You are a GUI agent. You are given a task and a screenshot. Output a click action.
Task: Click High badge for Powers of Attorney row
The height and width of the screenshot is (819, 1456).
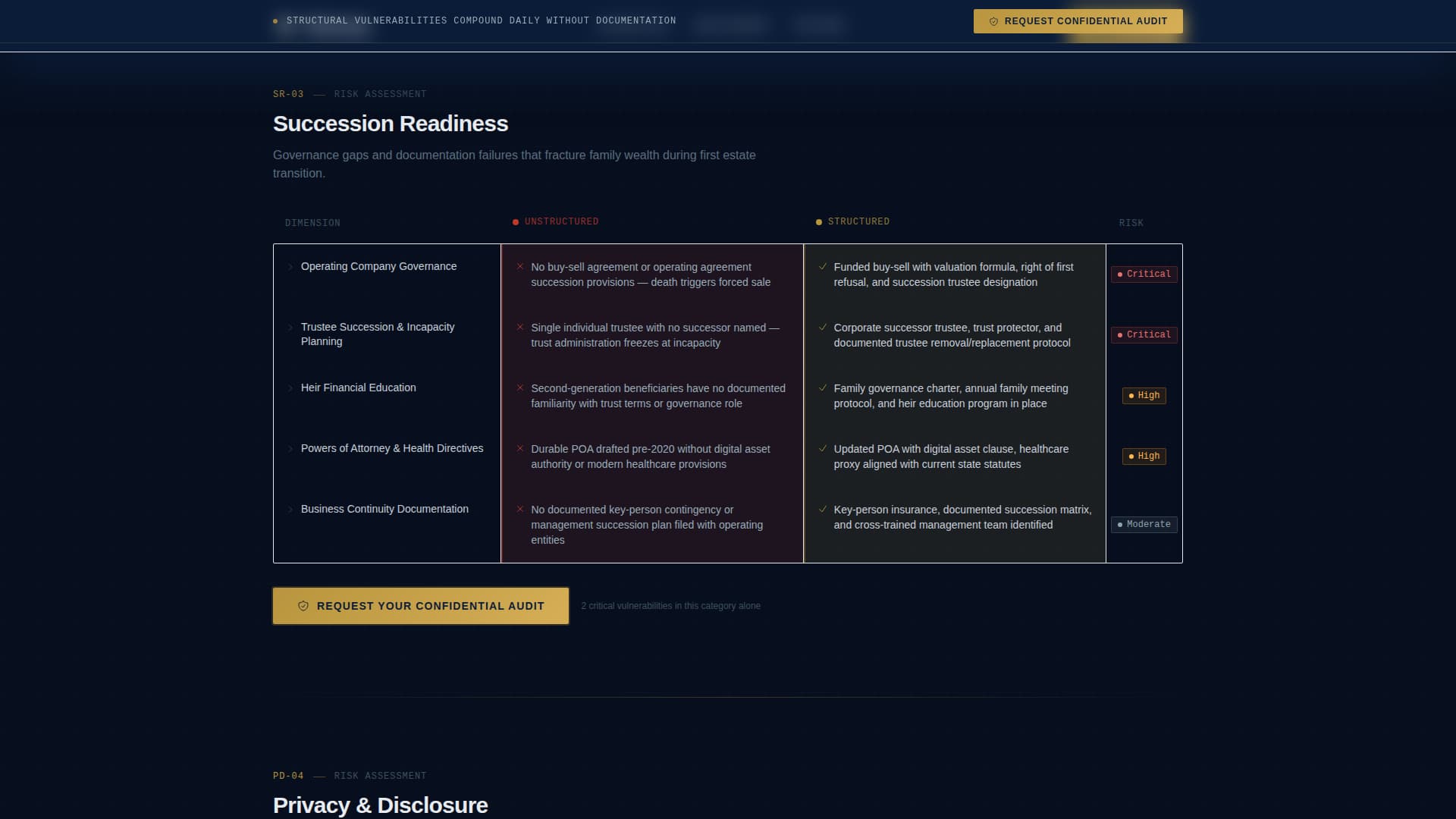1144,456
